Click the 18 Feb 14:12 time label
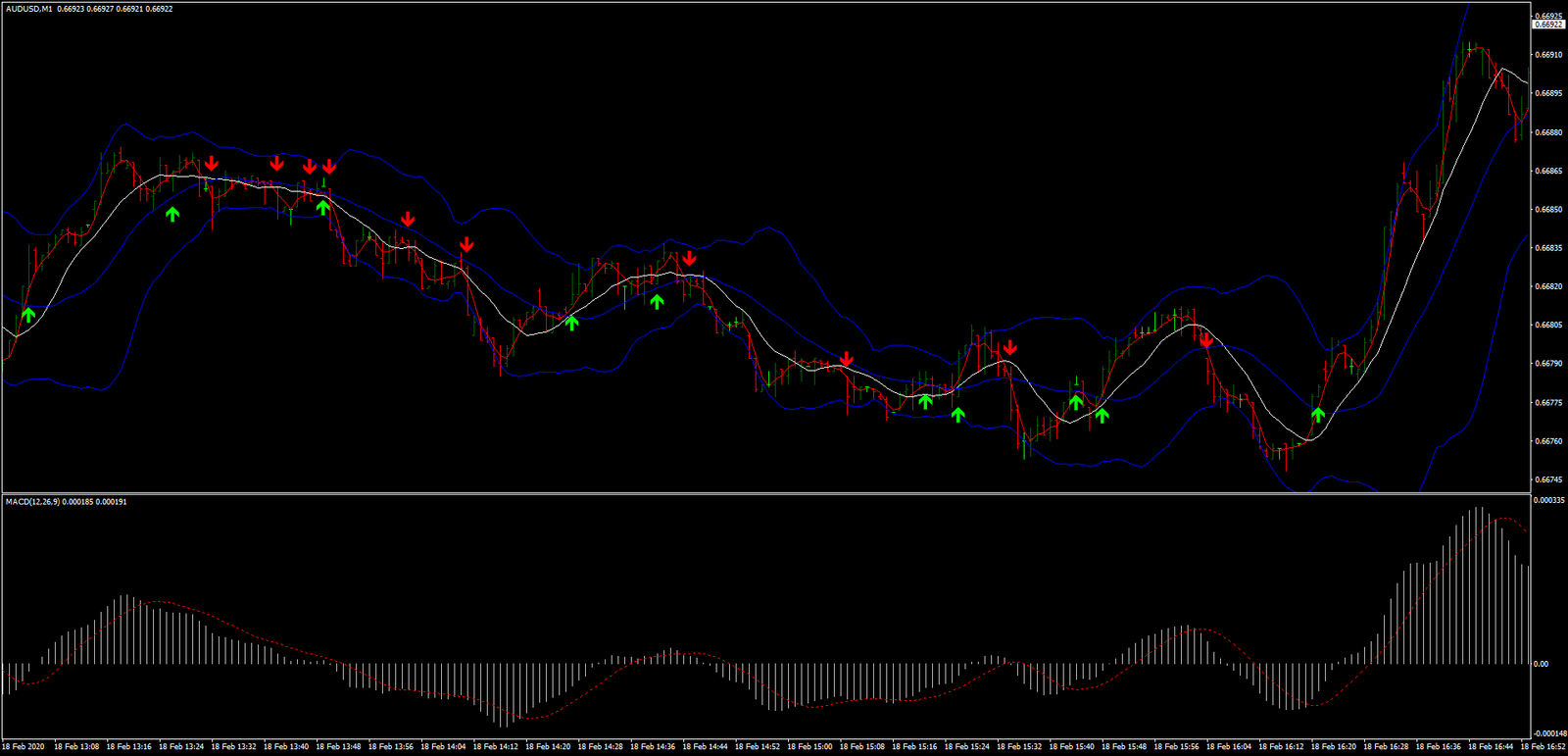The width and height of the screenshot is (1568, 756). point(495,747)
